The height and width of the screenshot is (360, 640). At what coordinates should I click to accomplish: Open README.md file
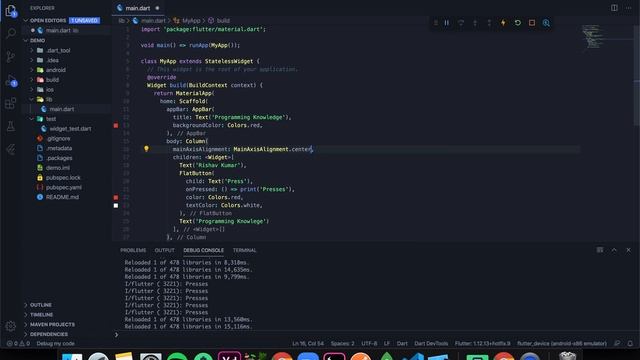click(x=62, y=197)
